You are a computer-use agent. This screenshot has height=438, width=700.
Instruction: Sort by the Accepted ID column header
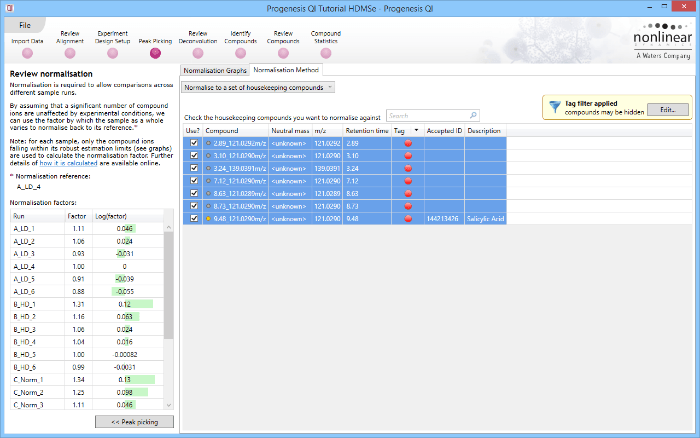444,130
